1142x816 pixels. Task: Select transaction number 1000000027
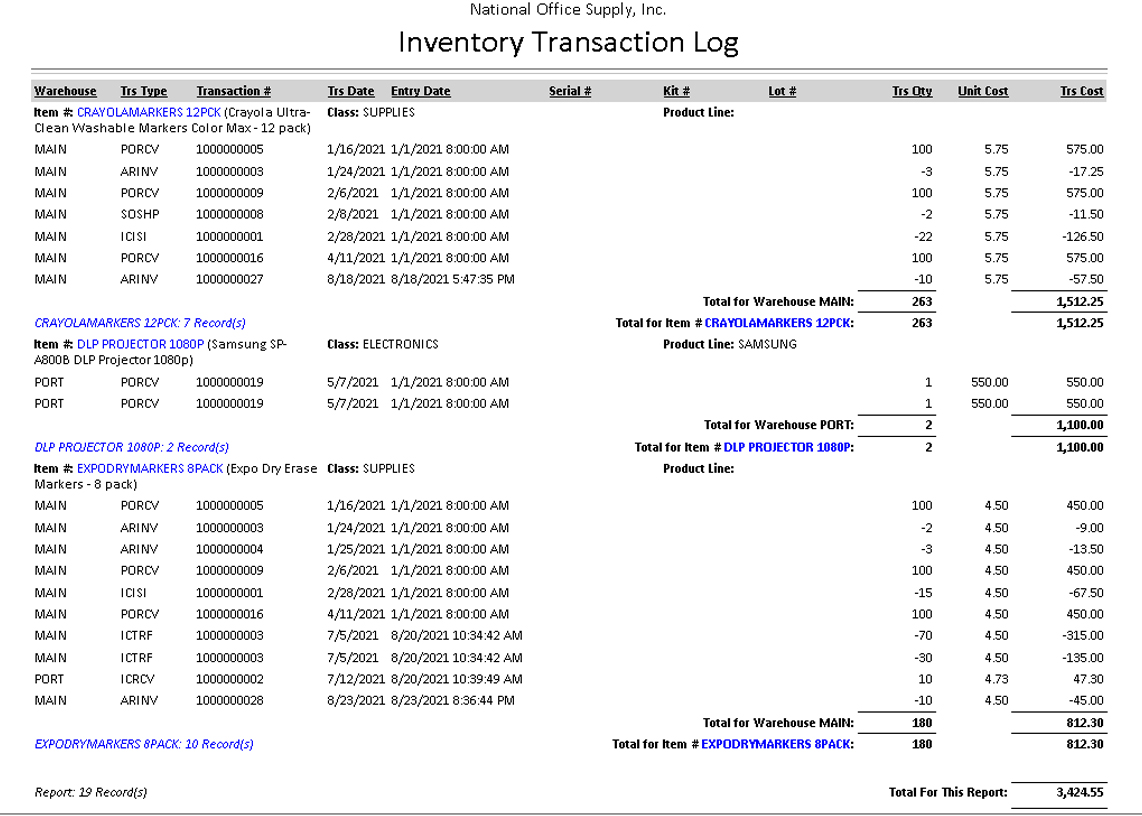pos(229,279)
